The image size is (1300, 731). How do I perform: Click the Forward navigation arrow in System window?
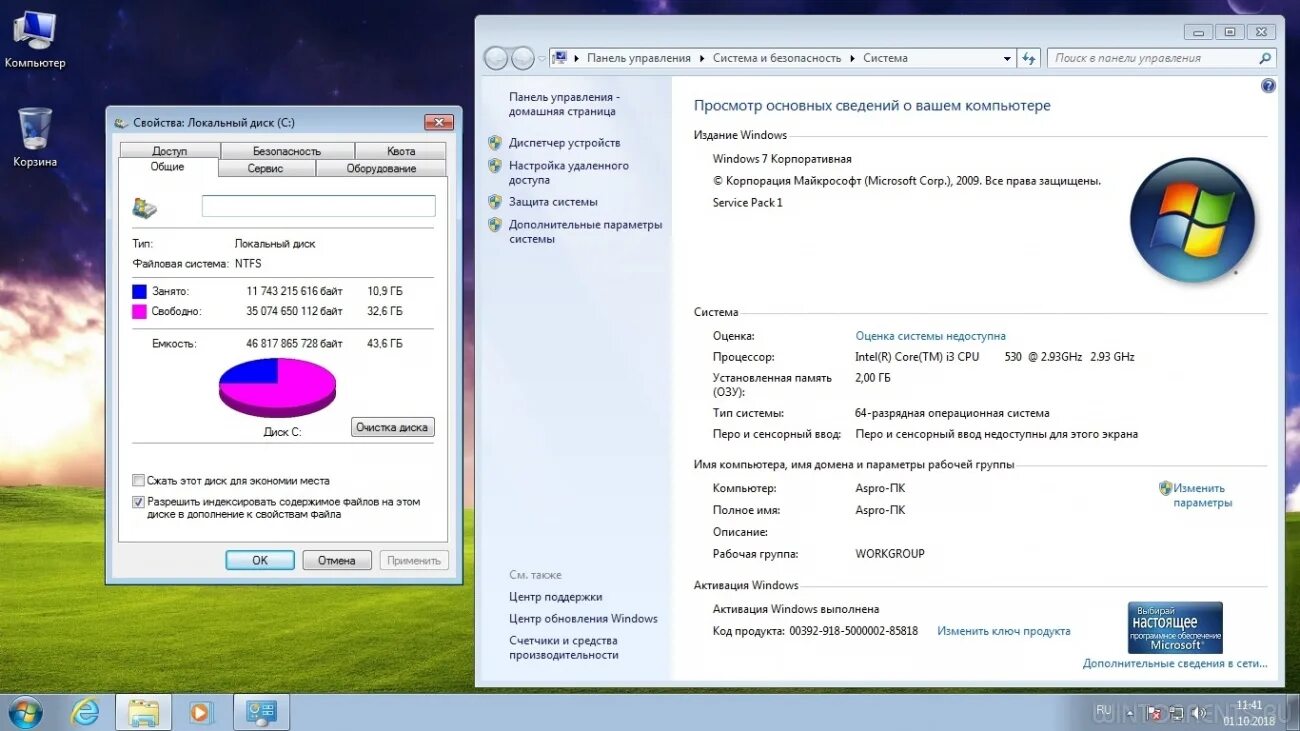(523, 58)
